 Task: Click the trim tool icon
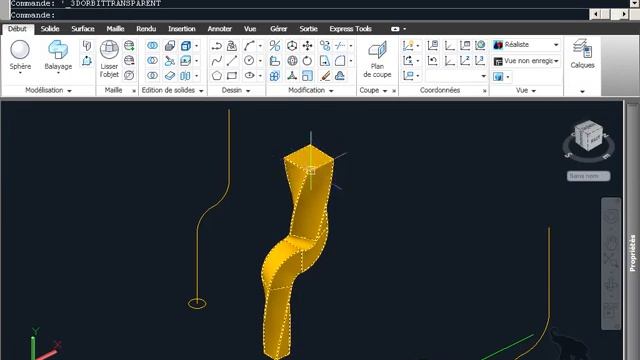point(340,45)
